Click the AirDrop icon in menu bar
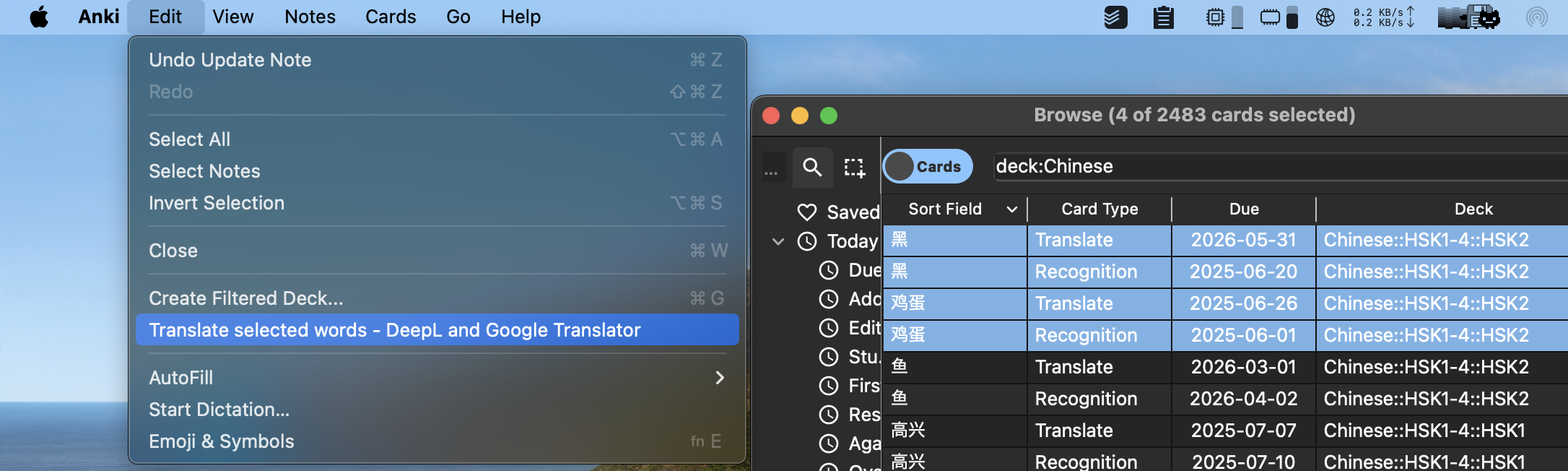Image resolution: width=1568 pixels, height=471 pixels. tap(1536, 17)
